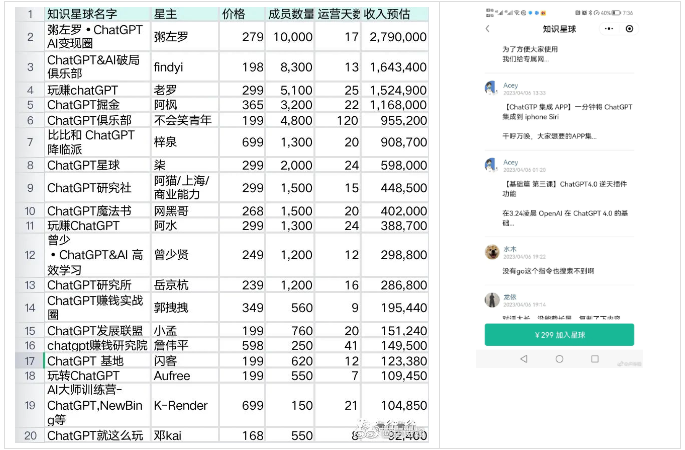The width and height of the screenshot is (685, 450).
Task: Click the 老罗 owner cell
Action: [x=185, y=90]
